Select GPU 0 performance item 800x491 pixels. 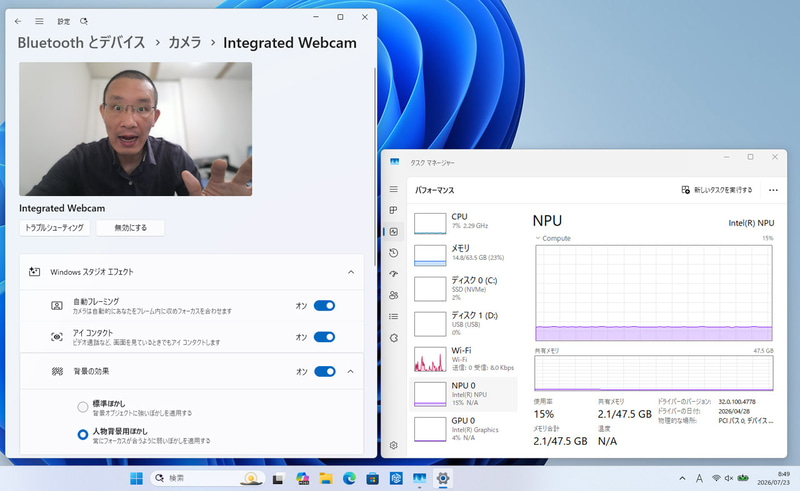coord(463,429)
